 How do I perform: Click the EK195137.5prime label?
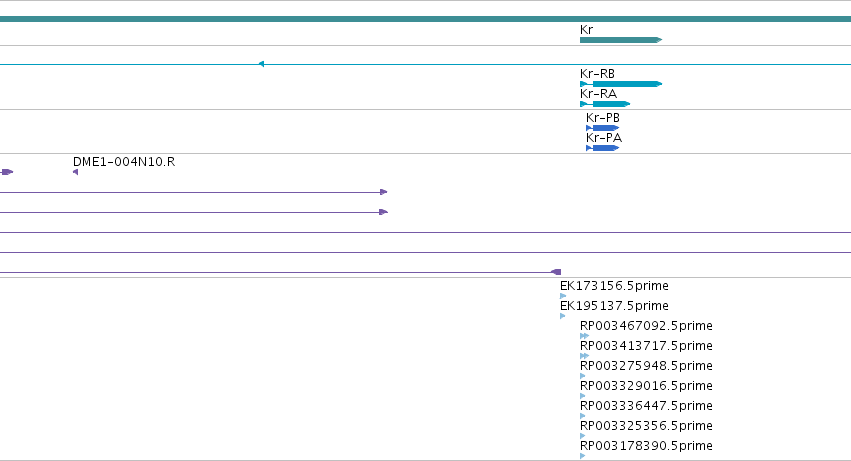click(x=614, y=306)
